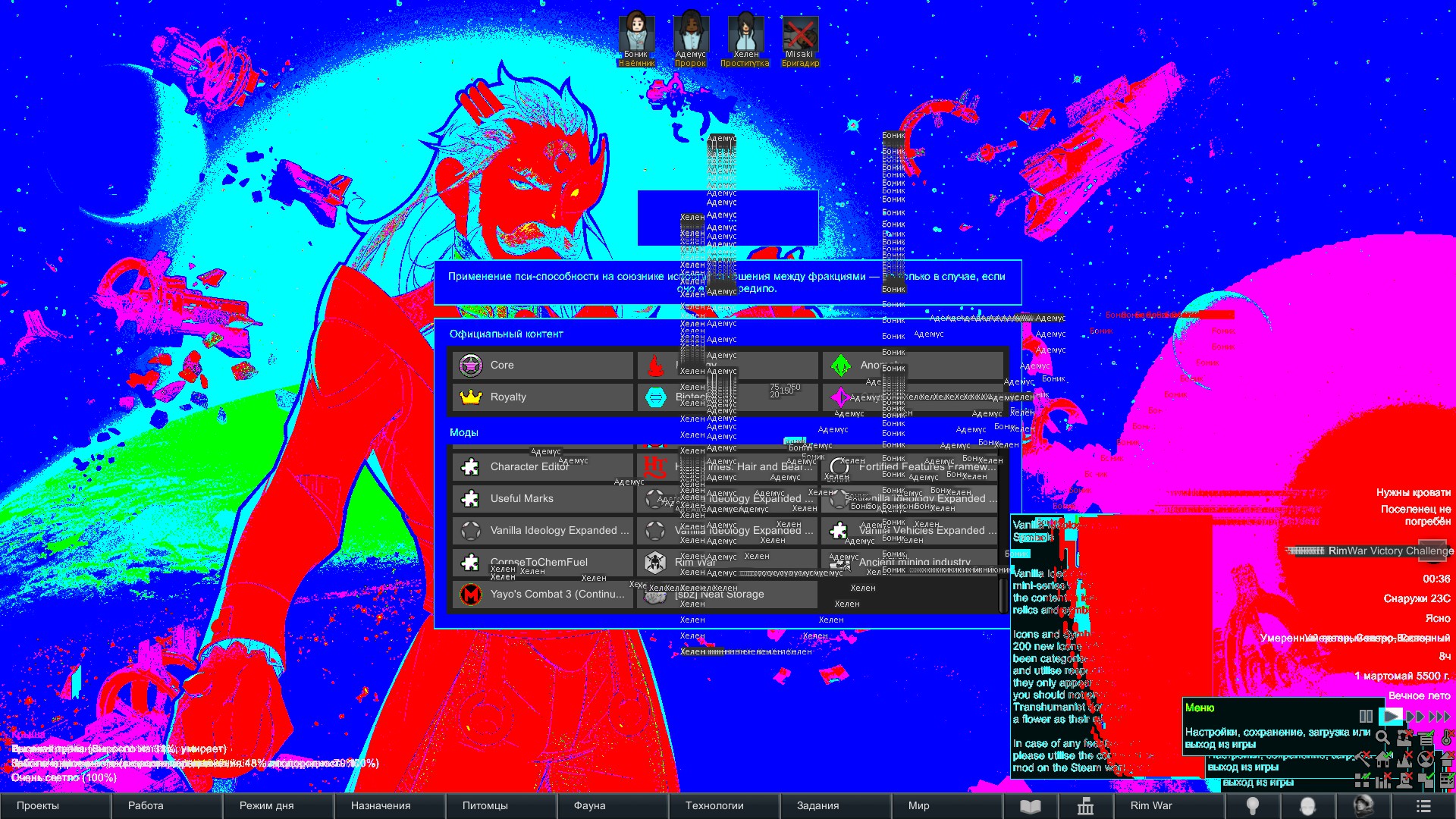
Task: Select the Yayo's Combat 3 mod
Action: tap(543, 595)
